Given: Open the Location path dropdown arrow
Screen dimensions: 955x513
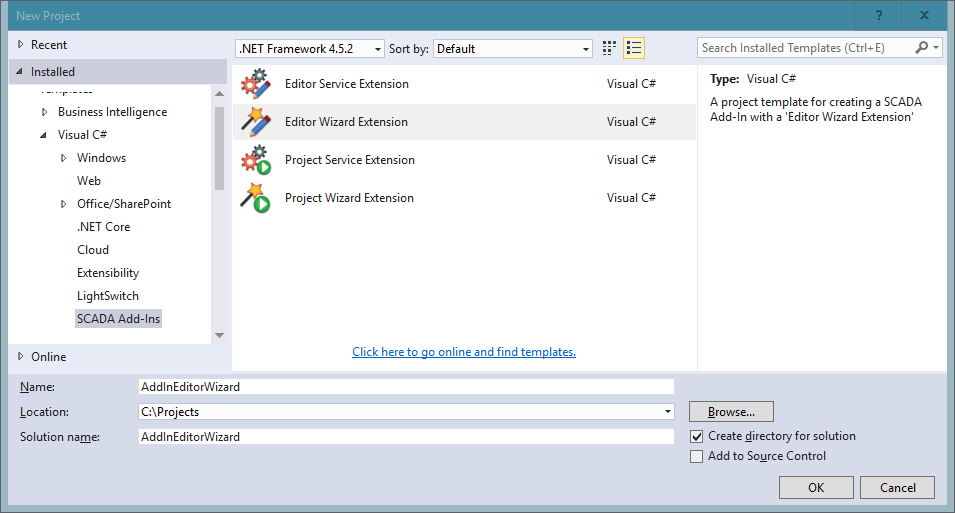Looking at the screenshot, I should coord(668,412).
